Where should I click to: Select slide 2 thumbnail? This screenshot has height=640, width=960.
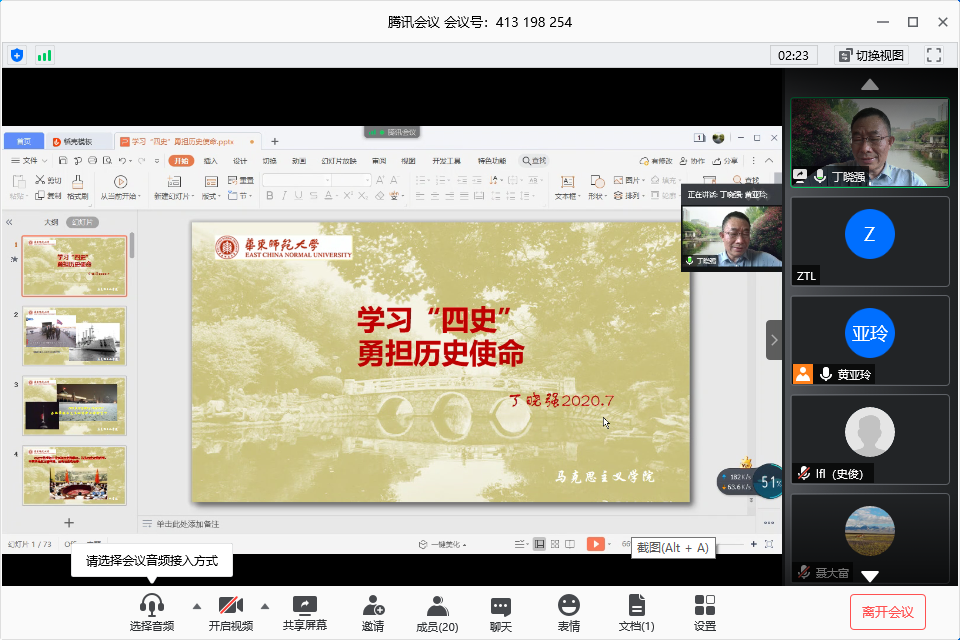pos(75,336)
